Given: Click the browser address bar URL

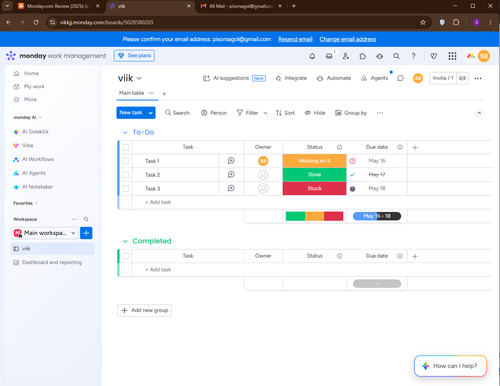Looking at the screenshot, I should point(106,22).
